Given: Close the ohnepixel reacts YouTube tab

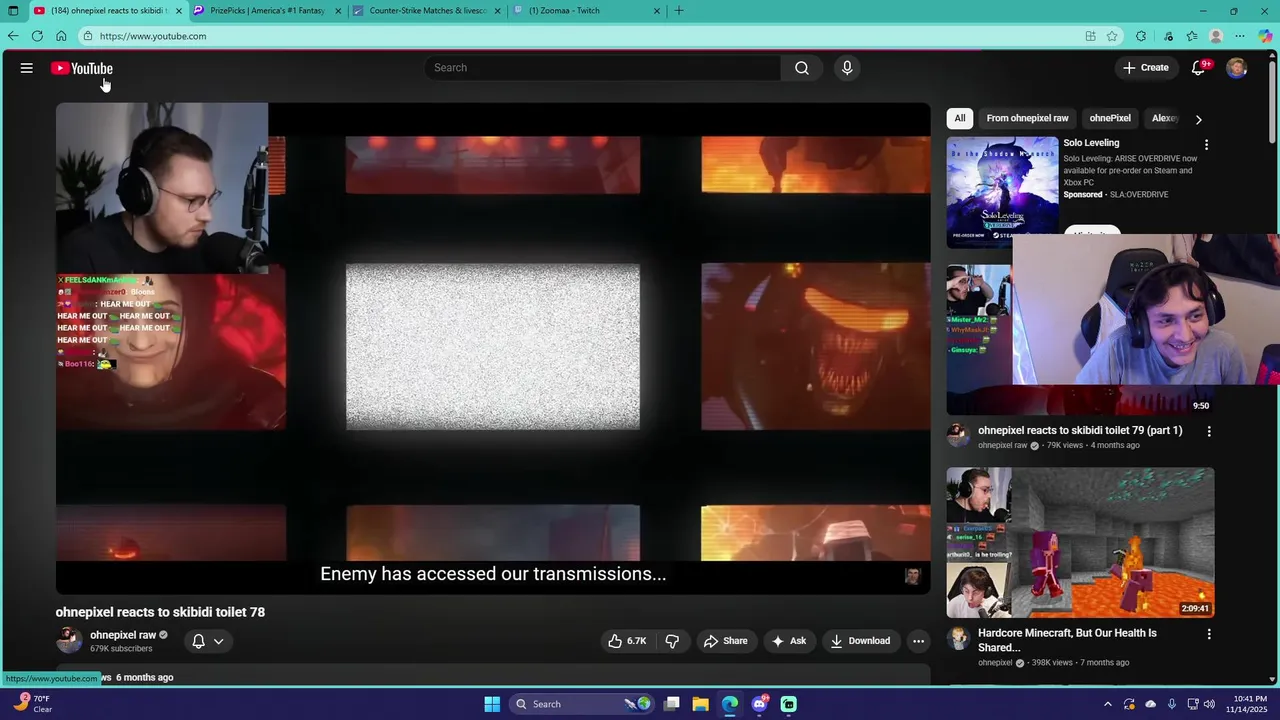Looking at the screenshot, I should (179, 11).
